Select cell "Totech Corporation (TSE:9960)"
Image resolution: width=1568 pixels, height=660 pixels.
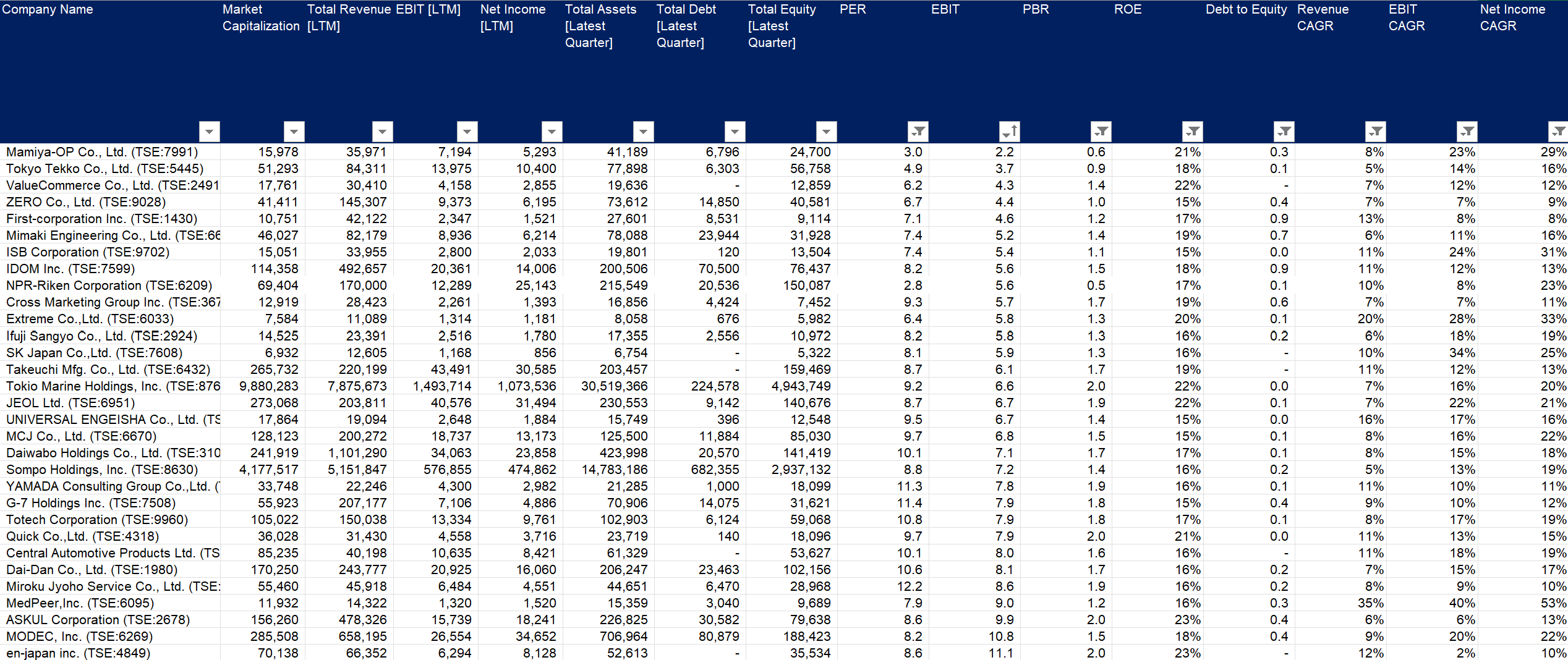(x=111, y=520)
